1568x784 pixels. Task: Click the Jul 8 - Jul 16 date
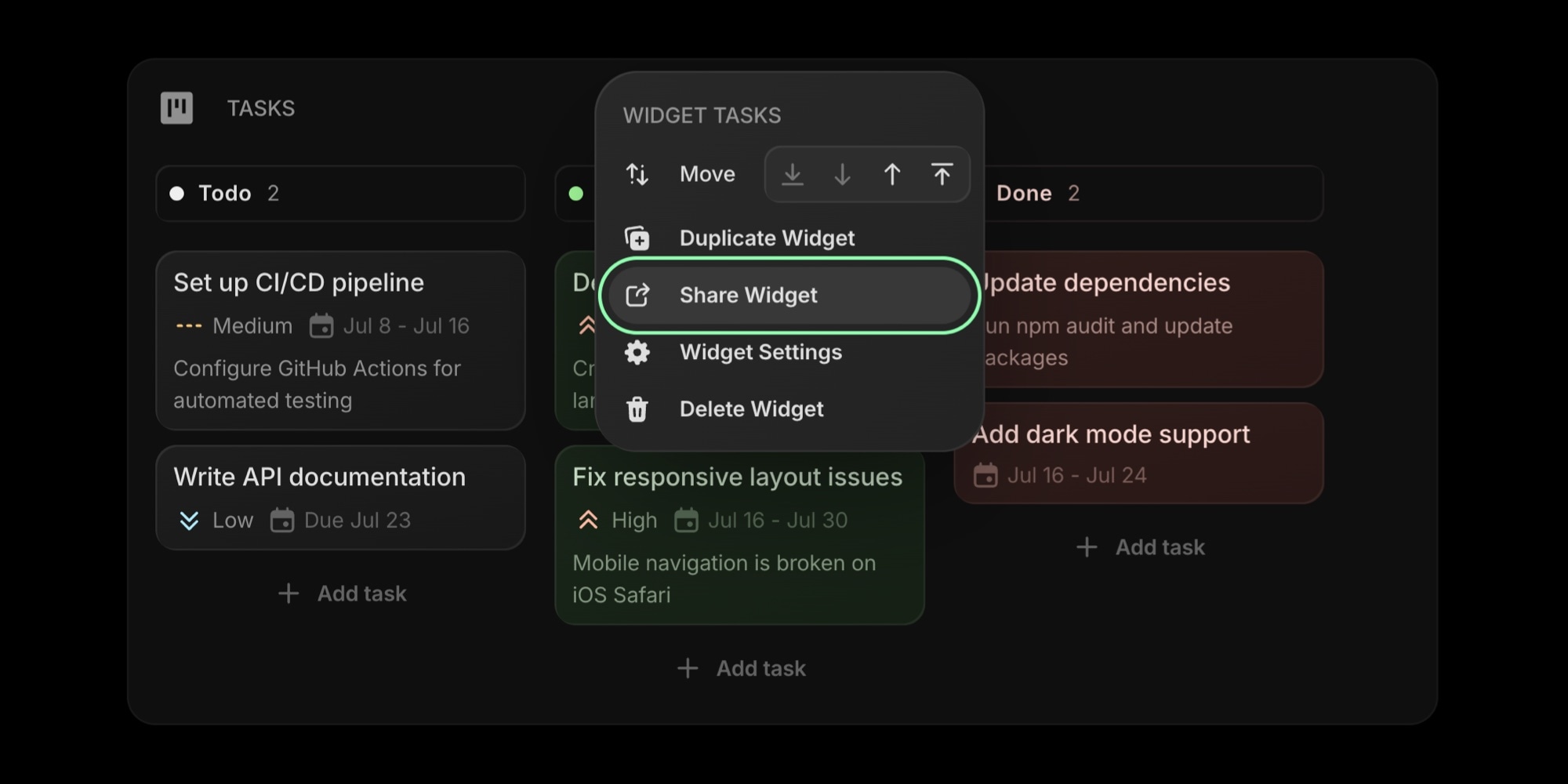(x=406, y=325)
